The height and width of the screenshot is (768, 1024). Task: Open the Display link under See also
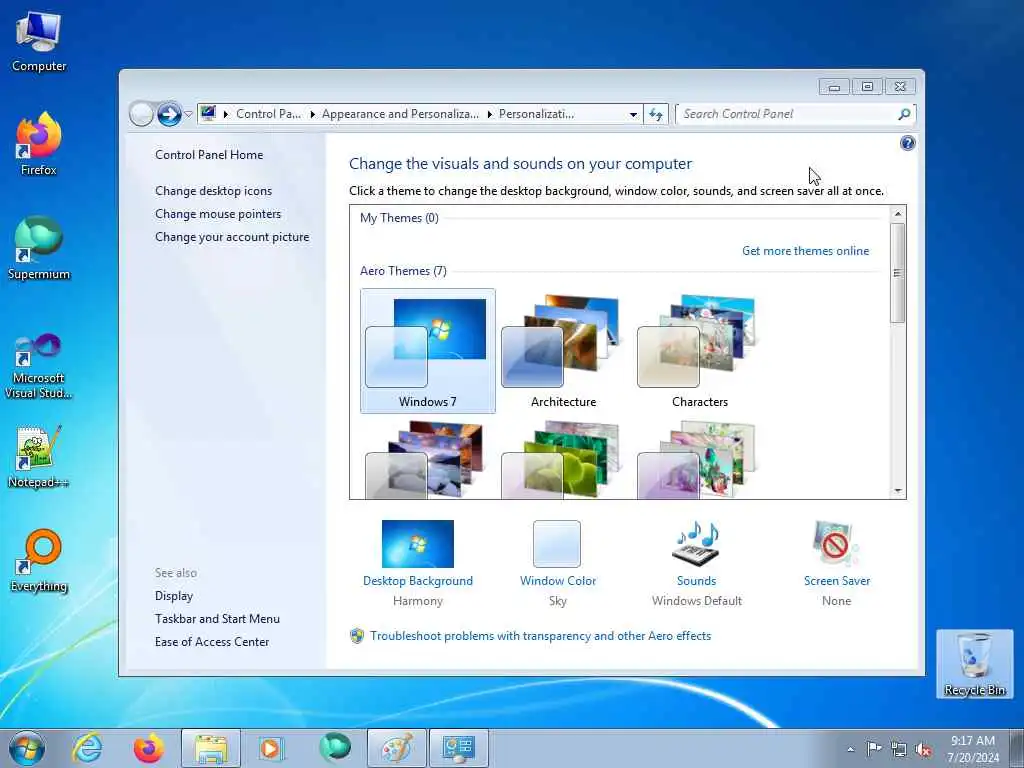tap(174, 596)
